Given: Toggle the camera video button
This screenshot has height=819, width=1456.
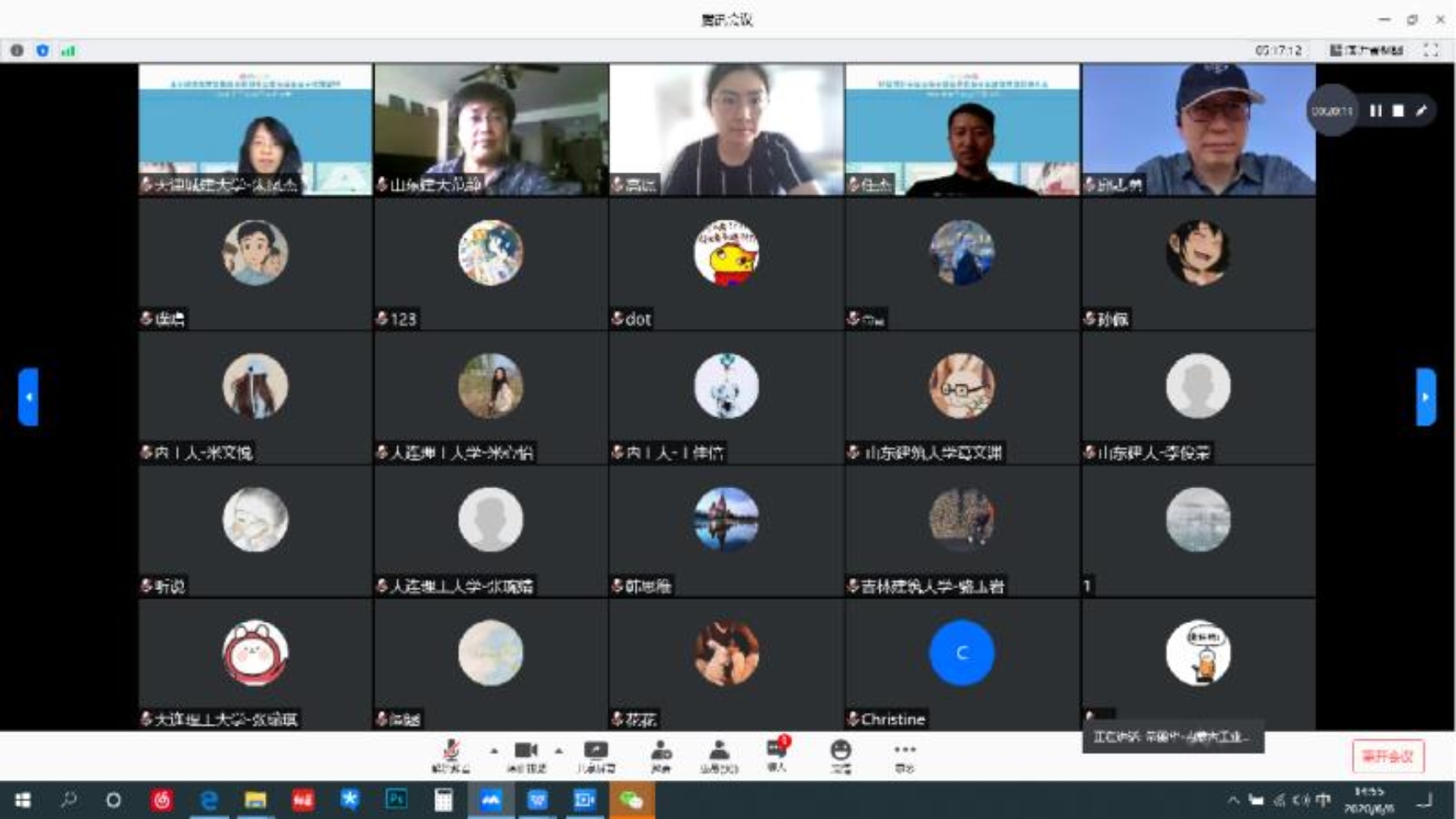Looking at the screenshot, I should 526,754.
